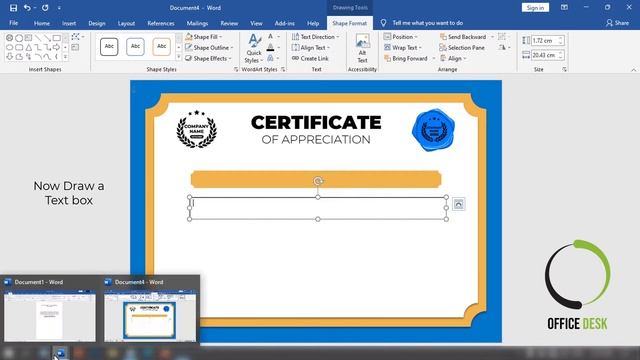Click the Draw Text Box icon
This screenshot has width=640, height=360.
75,47
